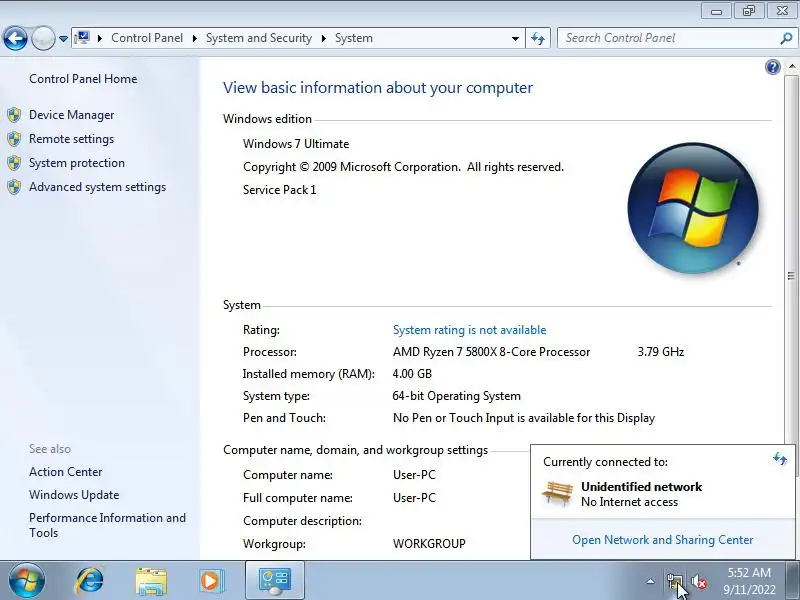800x600 pixels.
Task: Expand the arrow after System and Security
Action: click(323, 38)
